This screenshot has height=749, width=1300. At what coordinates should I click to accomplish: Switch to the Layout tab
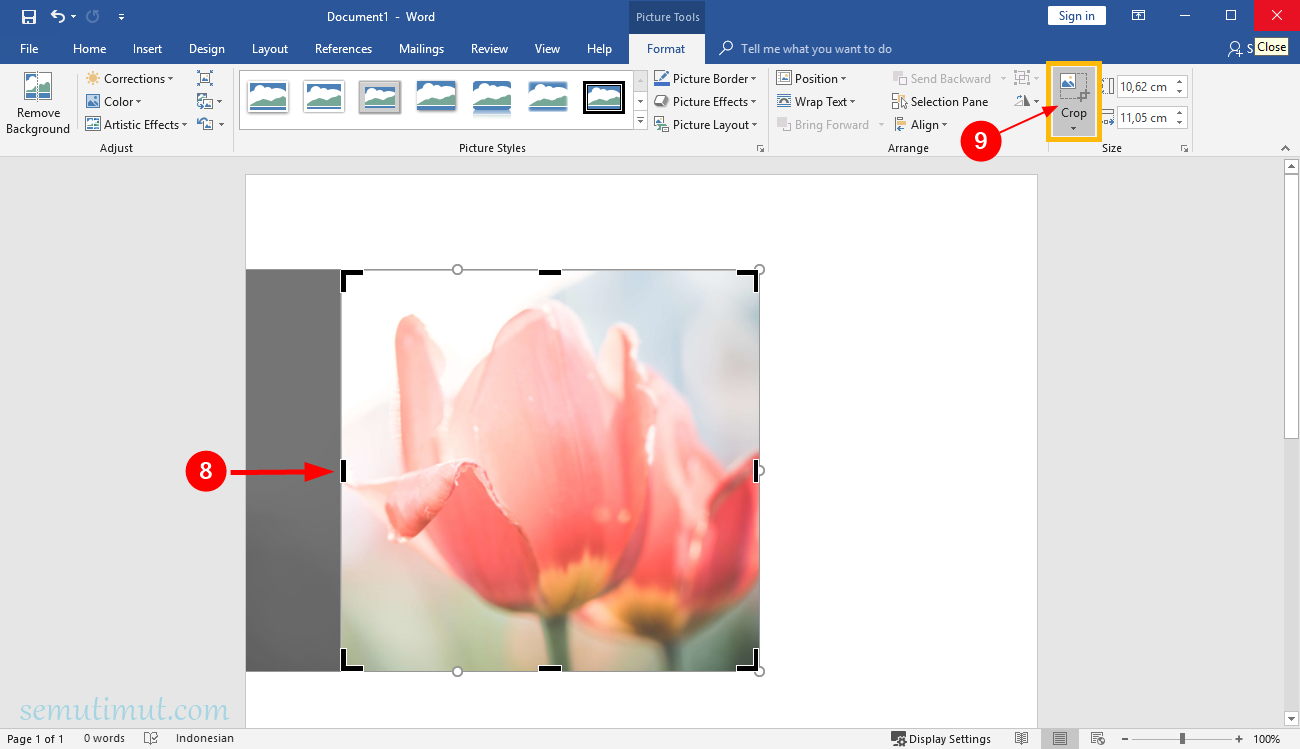pyautogui.click(x=269, y=48)
